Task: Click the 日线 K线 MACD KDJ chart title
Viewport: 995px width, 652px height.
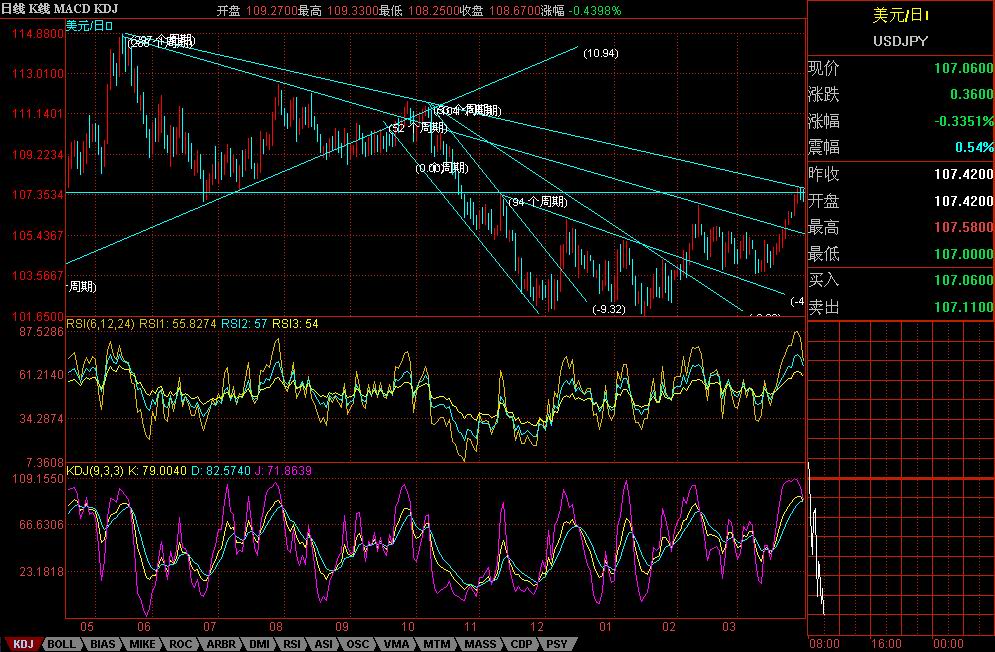Action: pyautogui.click(x=60, y=9)
